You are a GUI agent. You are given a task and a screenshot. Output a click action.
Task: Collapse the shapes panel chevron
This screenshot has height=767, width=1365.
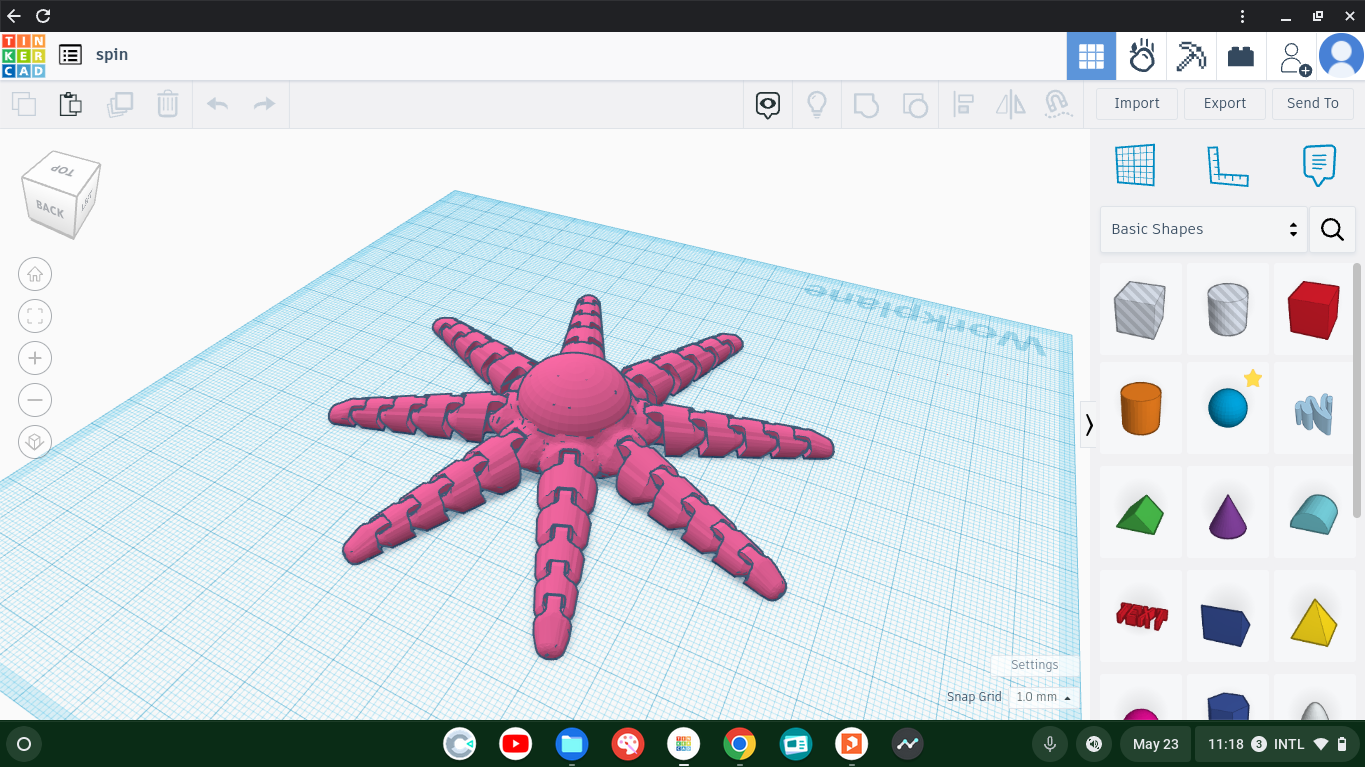1089,425
